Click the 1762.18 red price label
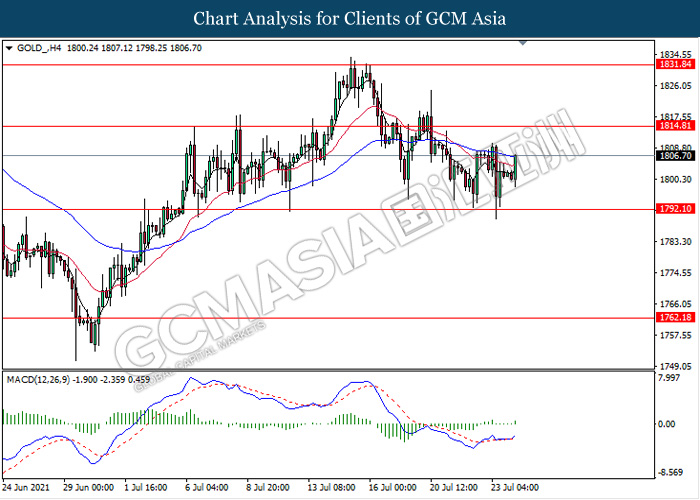The height and width of the screenshot is (500, 700). click(676, 317)
